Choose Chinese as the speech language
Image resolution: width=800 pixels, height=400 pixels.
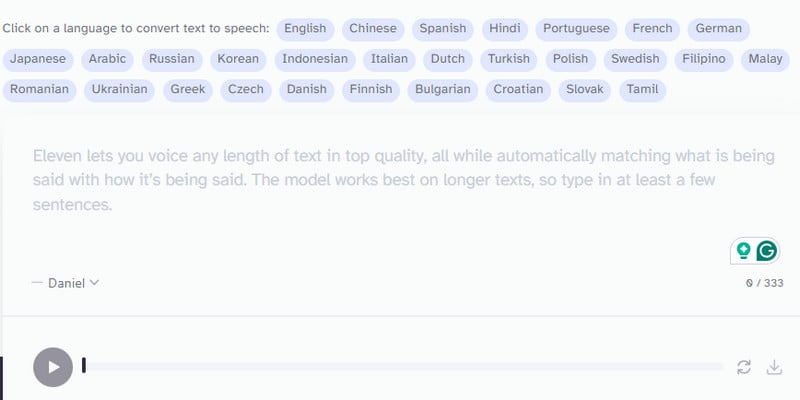pos(373,29)
